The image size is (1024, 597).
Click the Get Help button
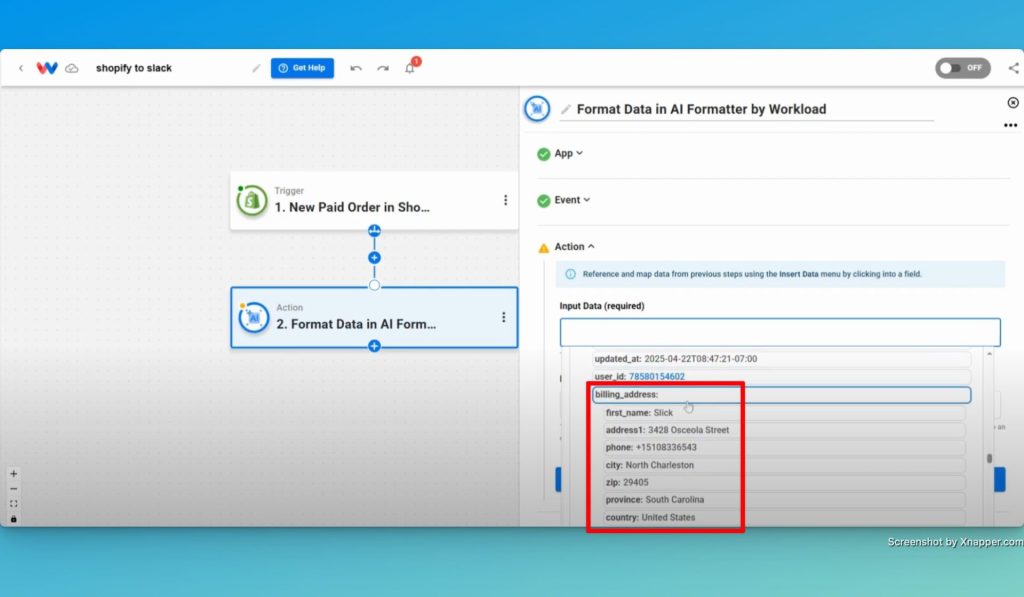coord(302,68)
